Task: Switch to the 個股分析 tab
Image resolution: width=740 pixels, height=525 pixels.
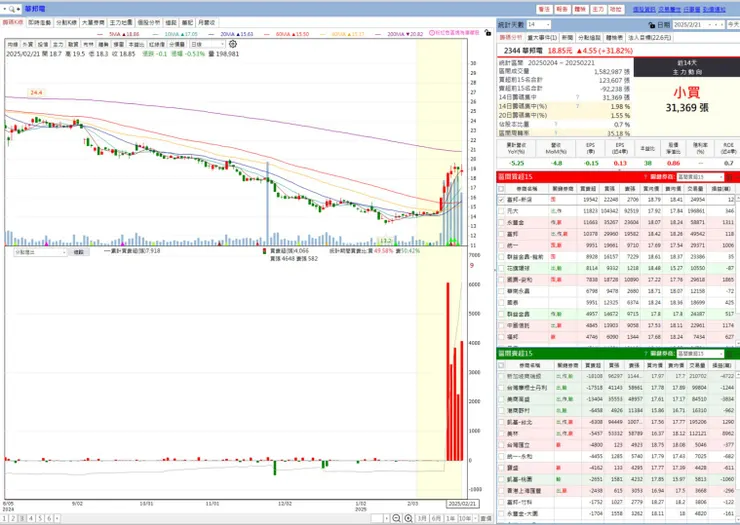Action: (x=149, y=23)
